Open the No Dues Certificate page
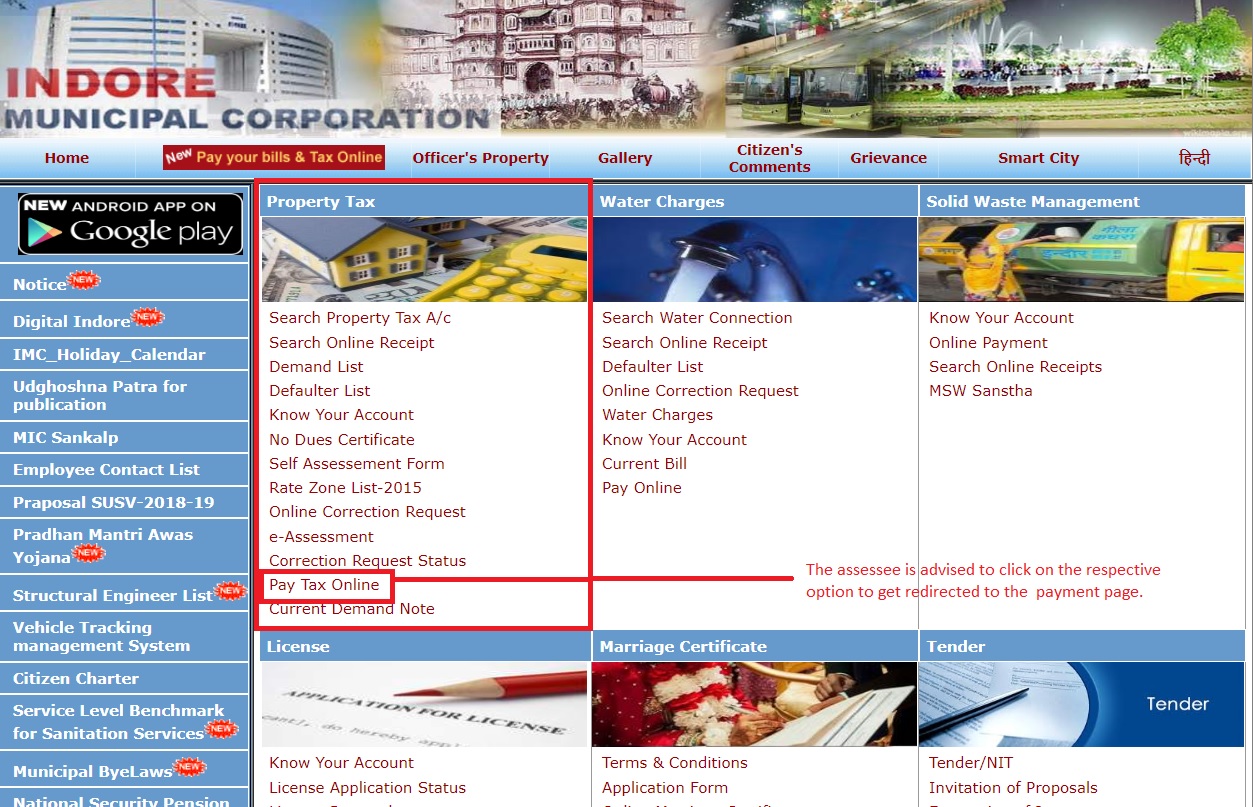Image resolution: width=1253 pixels, height=807 pixels. (x=341, y=439)
